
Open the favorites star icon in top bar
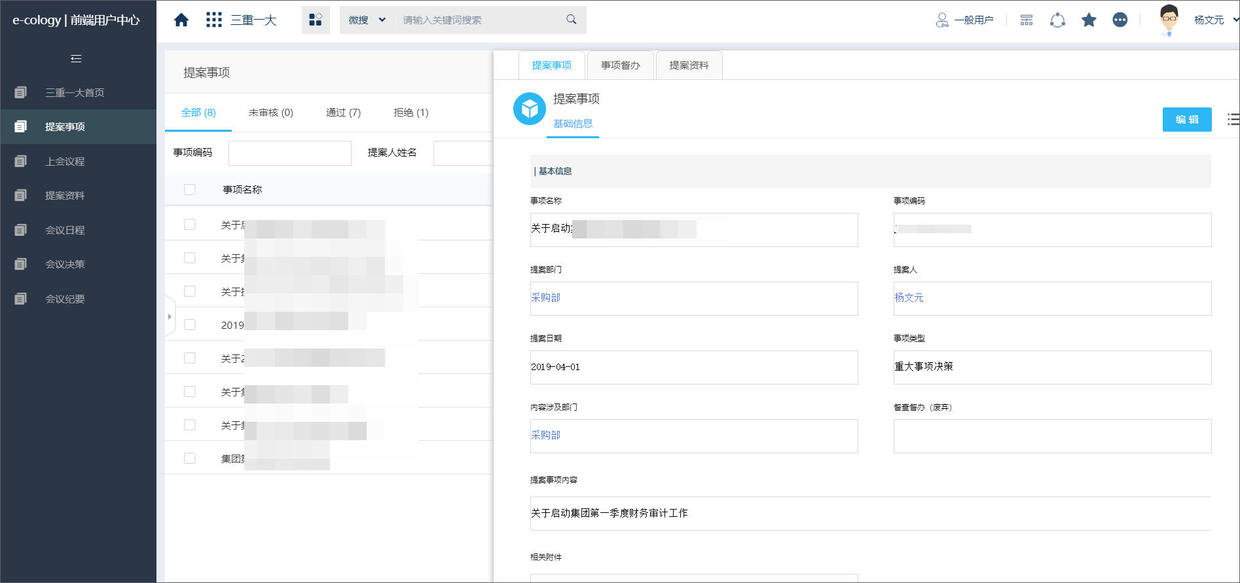pos(1089,19)
